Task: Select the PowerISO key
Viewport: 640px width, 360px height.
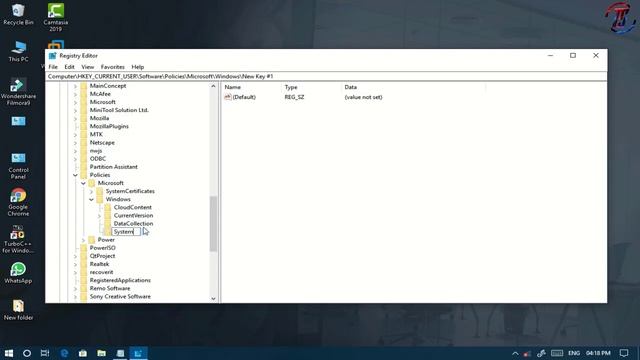Action: (102, 248)
